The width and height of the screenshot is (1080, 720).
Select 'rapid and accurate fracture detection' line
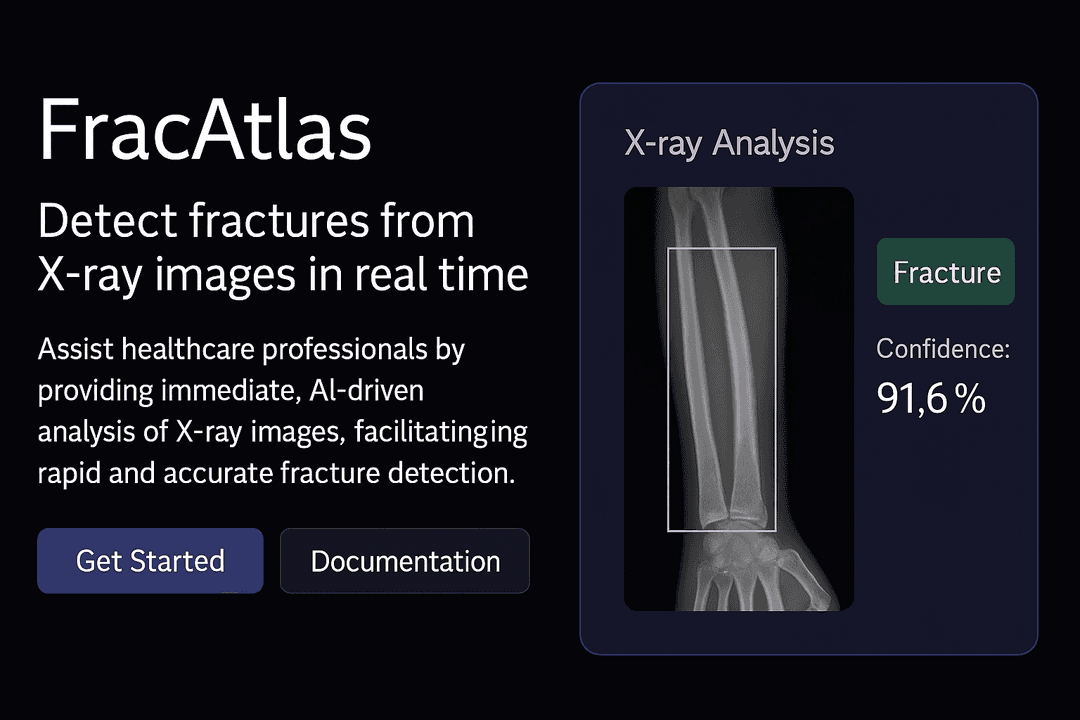tap(276, 473)
